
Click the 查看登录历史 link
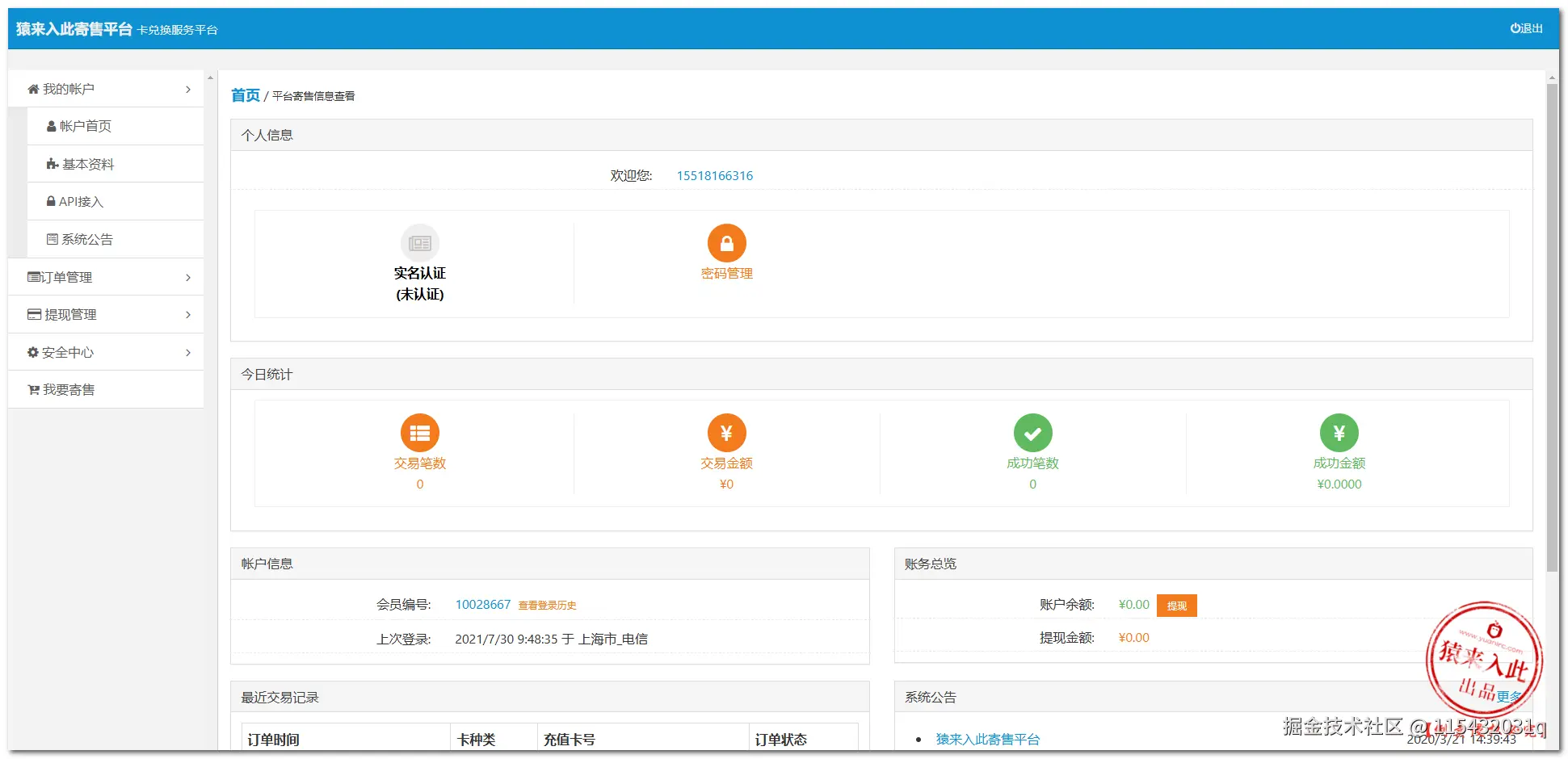pyautogui.click(x=547, y=606)
